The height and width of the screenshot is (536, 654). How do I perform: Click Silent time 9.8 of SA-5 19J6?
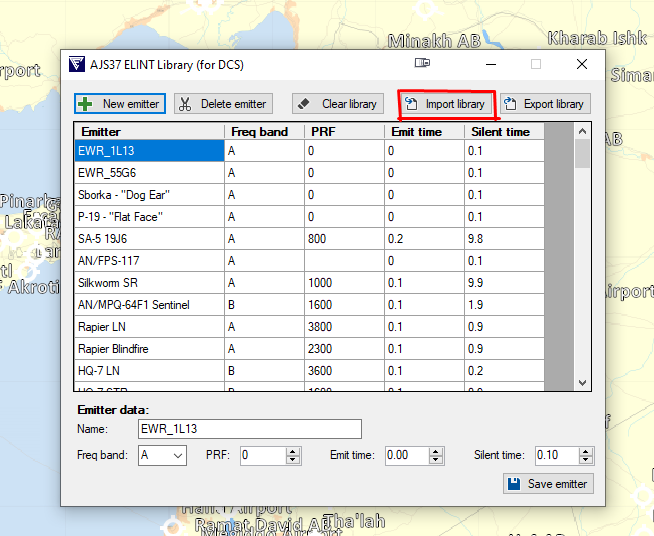pyautogui.click(x=504, y=239)
